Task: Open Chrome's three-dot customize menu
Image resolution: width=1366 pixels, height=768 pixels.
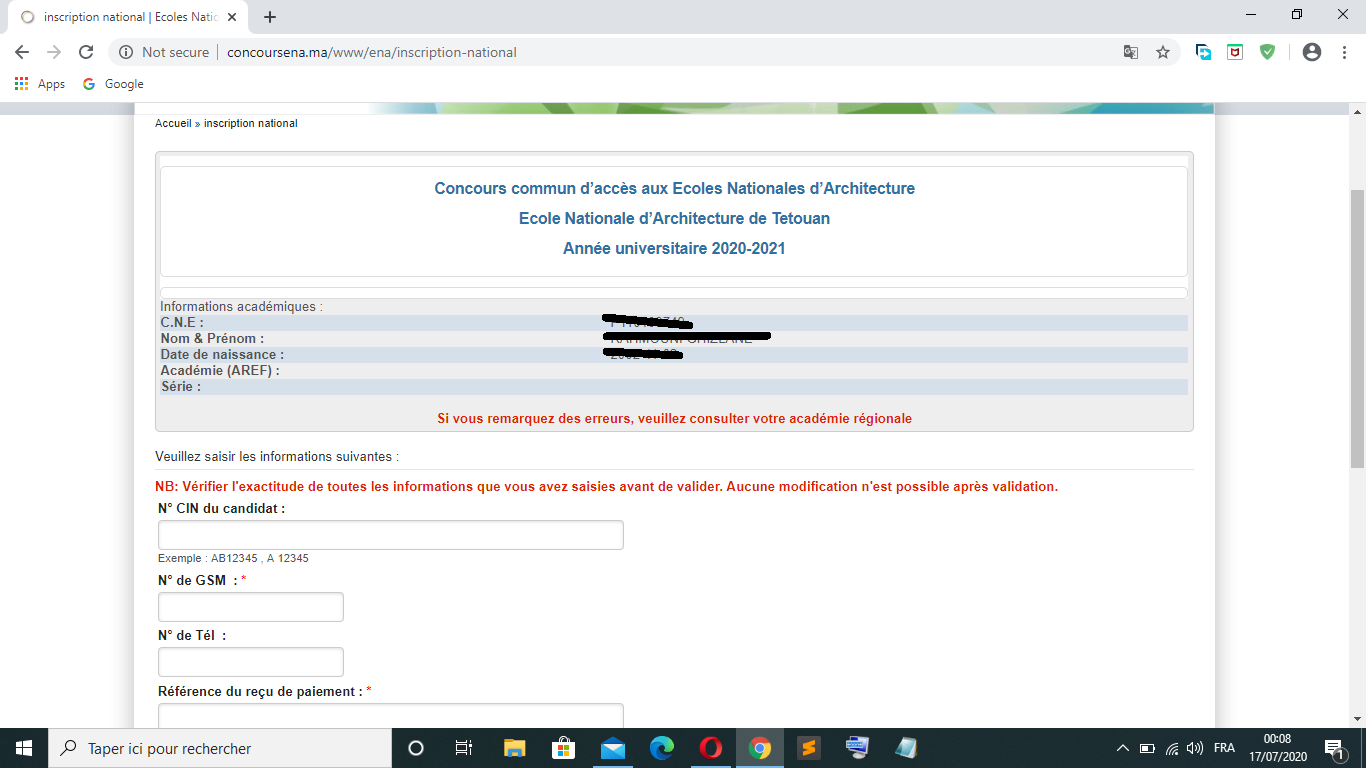Action: [x=1343, y=52]
